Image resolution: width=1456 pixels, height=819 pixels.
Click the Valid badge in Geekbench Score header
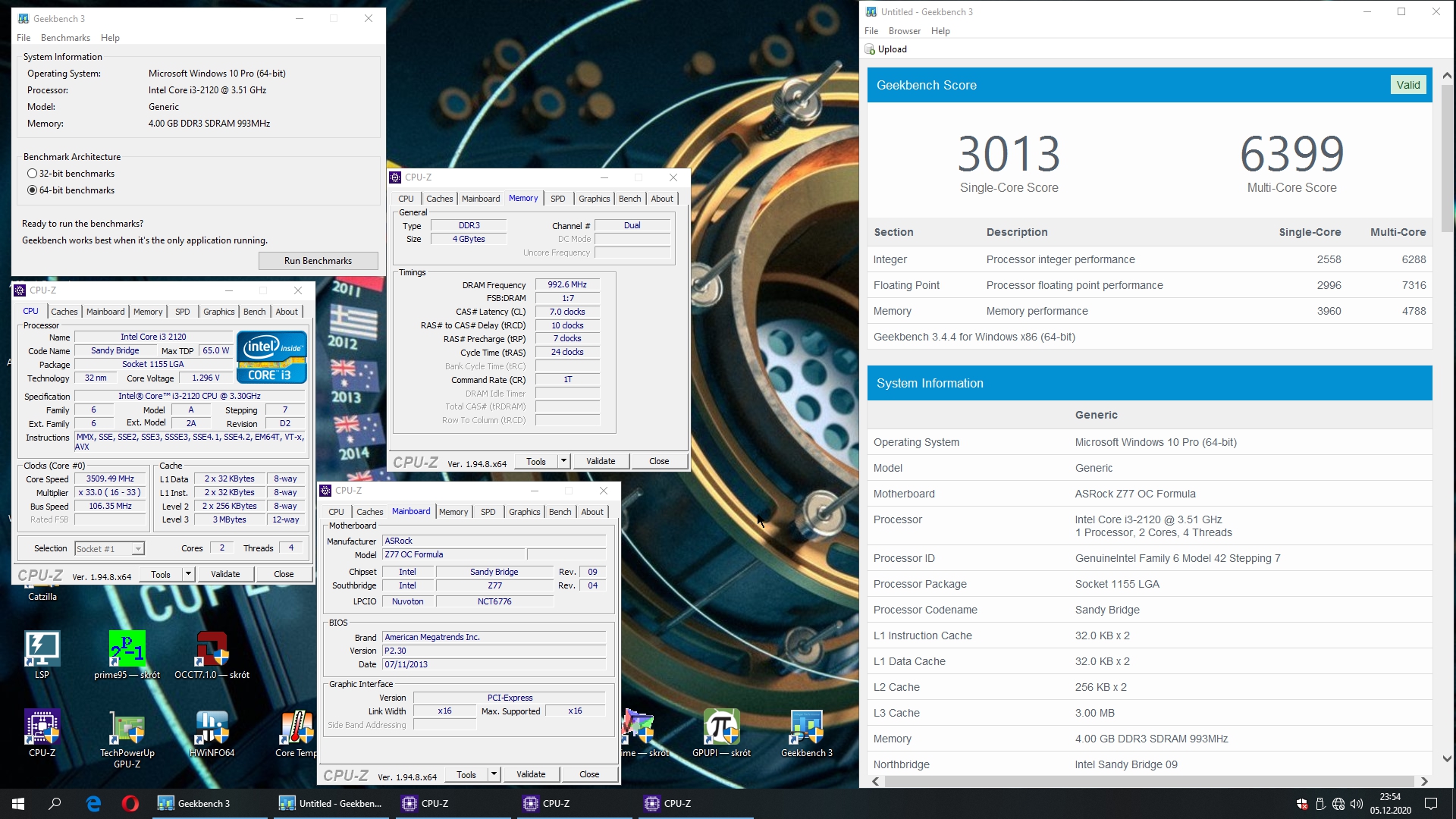coord(1408,85)
